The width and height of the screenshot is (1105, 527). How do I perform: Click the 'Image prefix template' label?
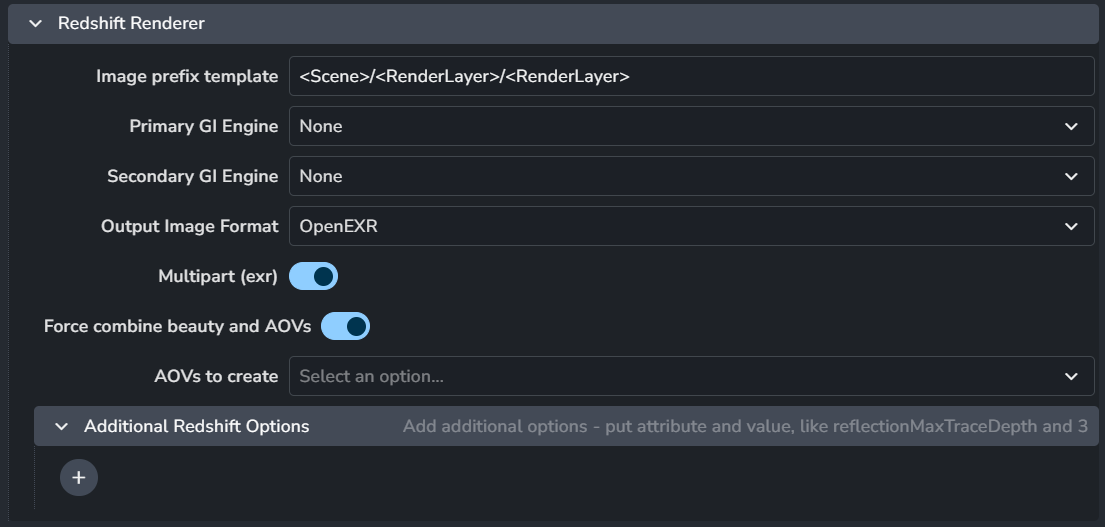(x=187, y=76)
